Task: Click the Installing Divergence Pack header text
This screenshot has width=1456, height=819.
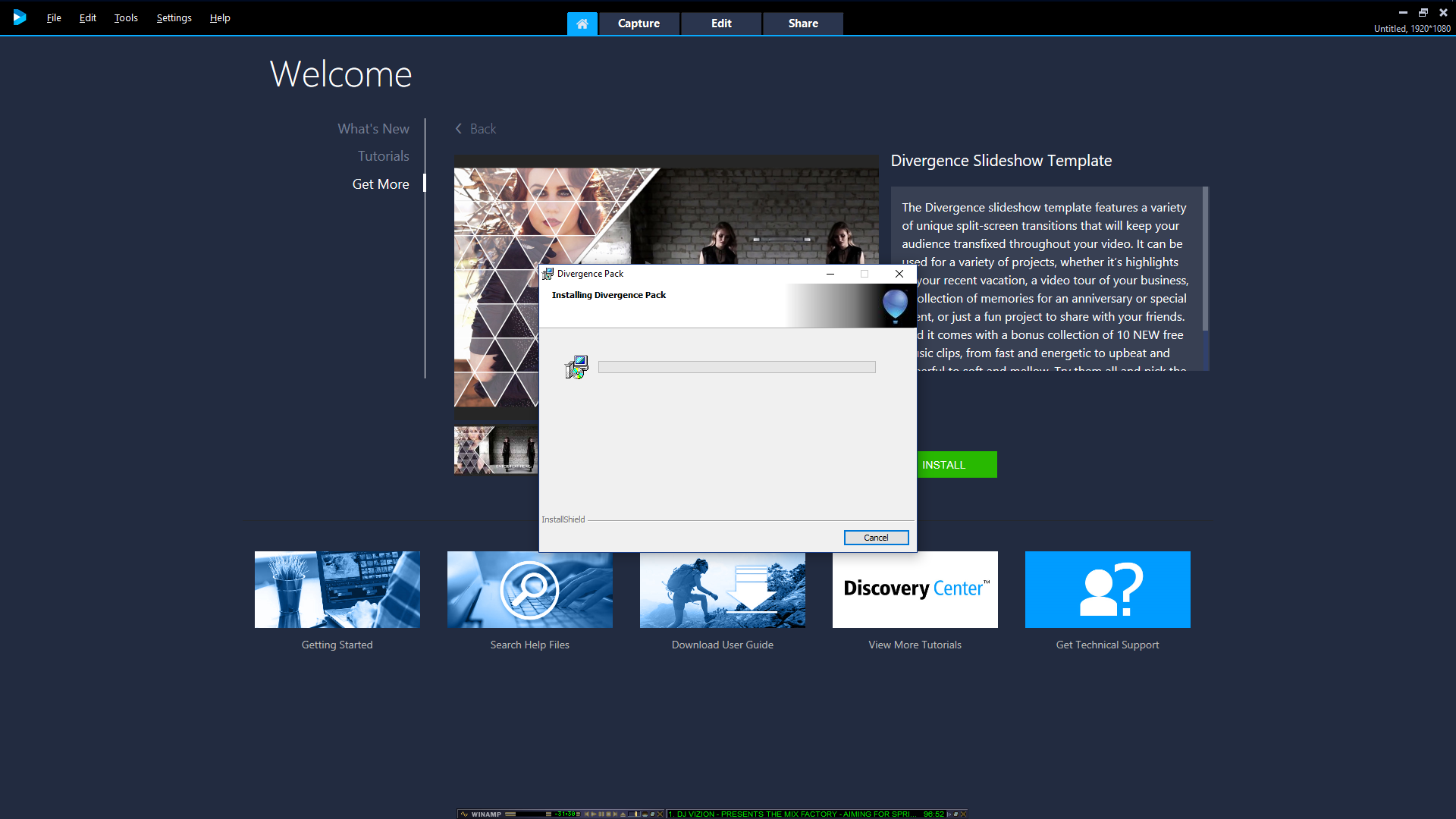Action: coord(608,295)
